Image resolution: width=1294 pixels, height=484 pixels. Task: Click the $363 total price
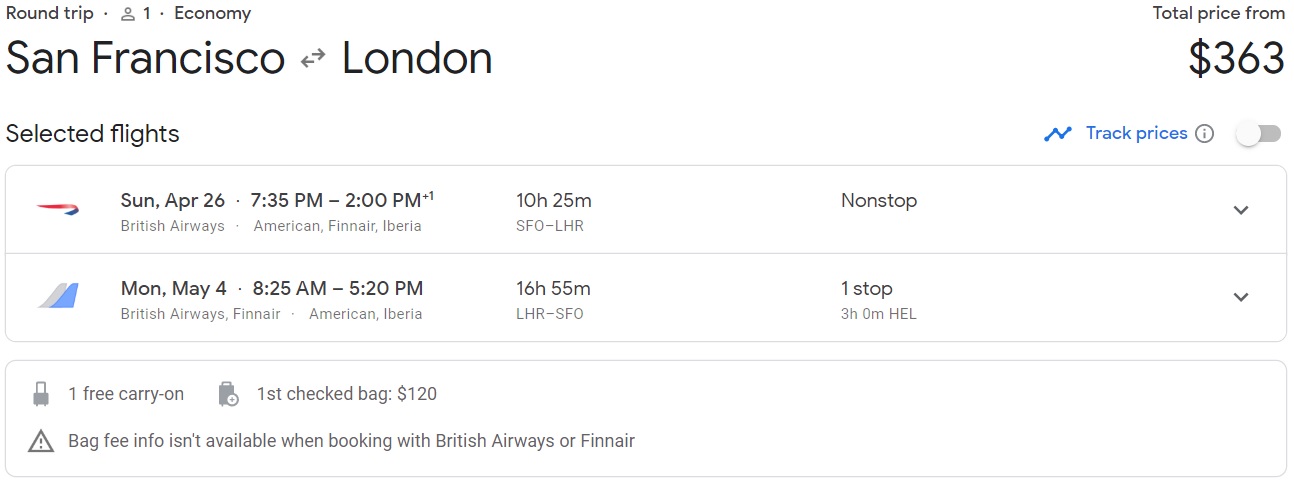pos(1236,58)
